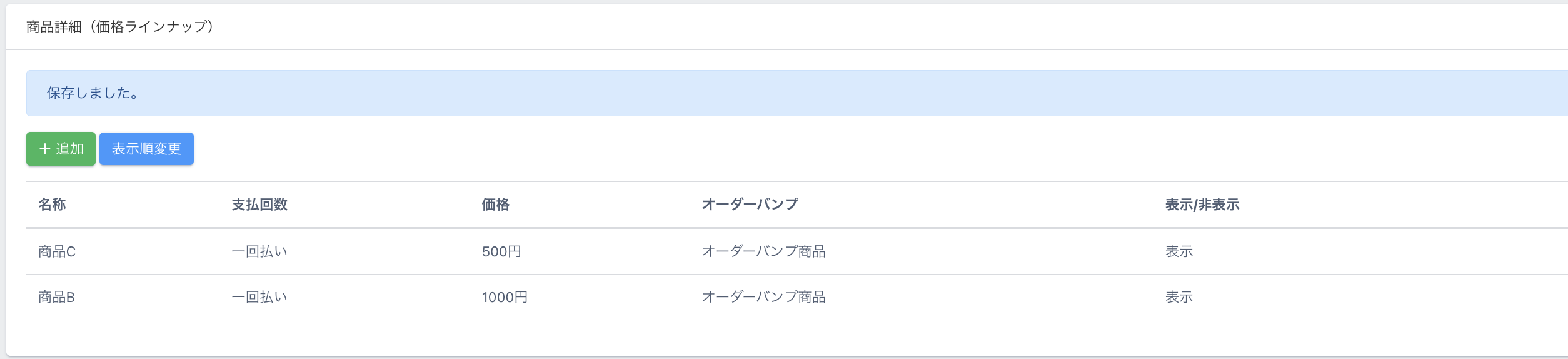Click the 価格 column header
This screenshot has width=1568, height=359.
495,205
